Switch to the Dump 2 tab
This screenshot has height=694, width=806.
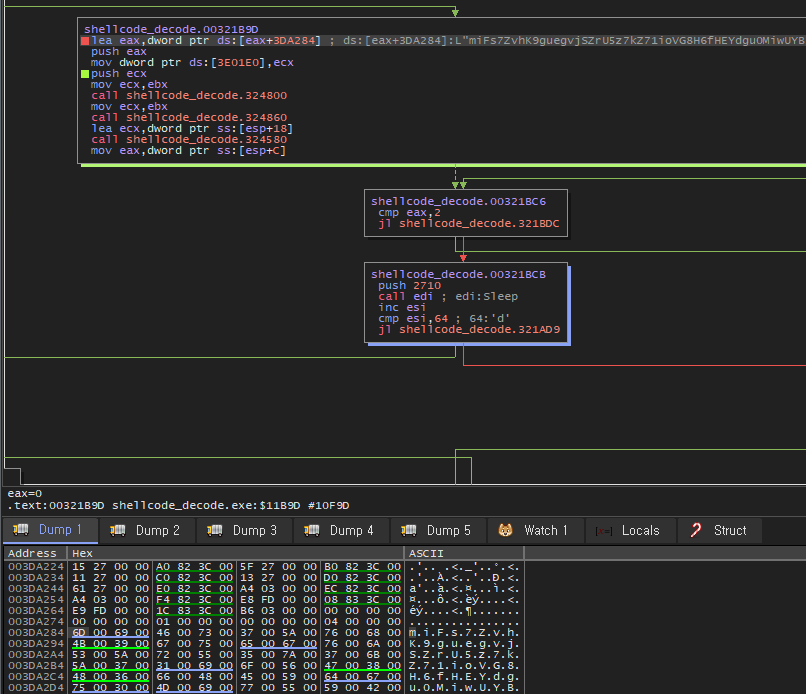(145, 530)
